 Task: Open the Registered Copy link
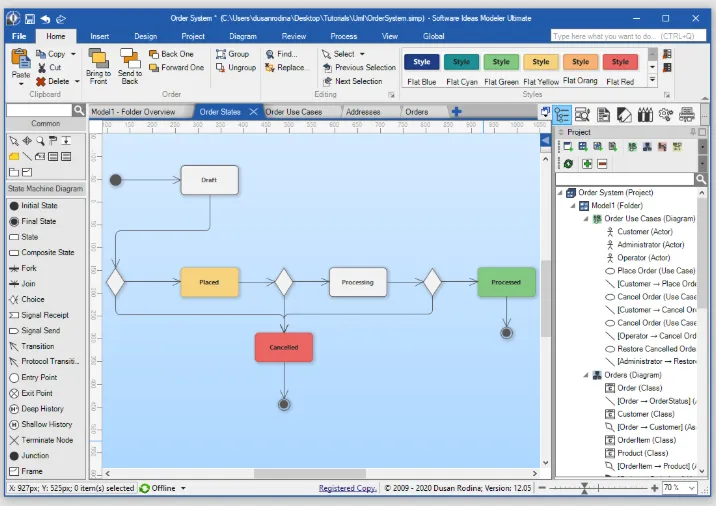click(x=347, y=488)
